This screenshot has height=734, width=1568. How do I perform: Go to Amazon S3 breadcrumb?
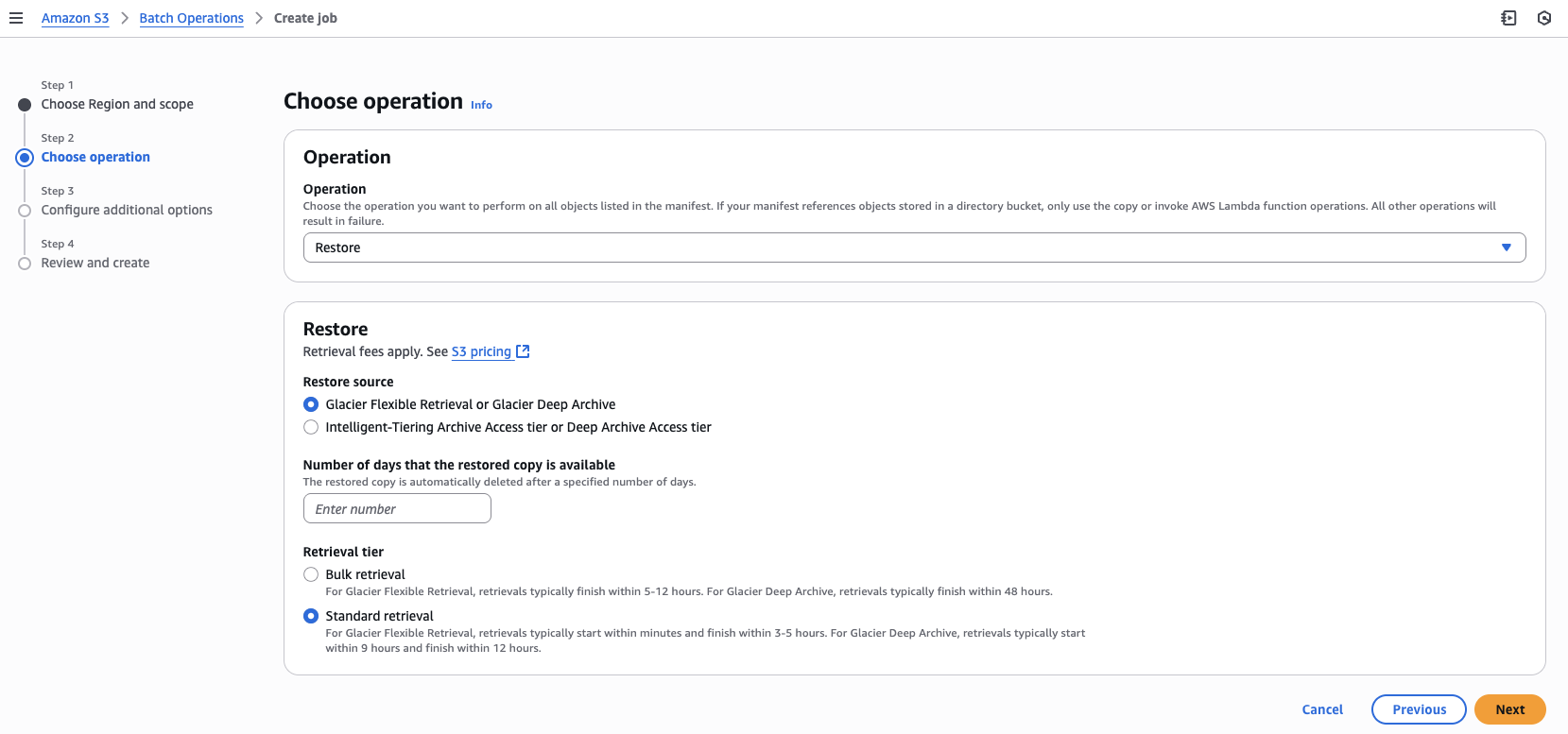[x=75, y=18]
